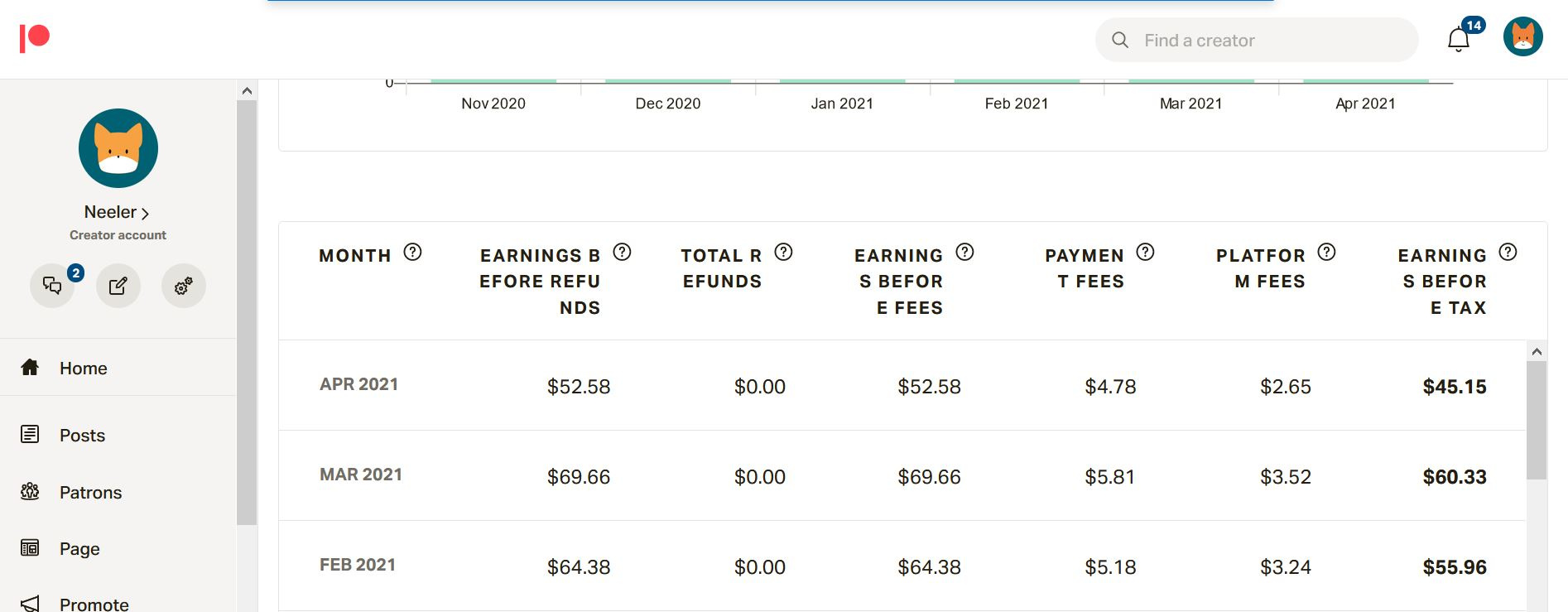Click the create post pencil icon
Screen dimensions: 1568x612
coord(118,286)
